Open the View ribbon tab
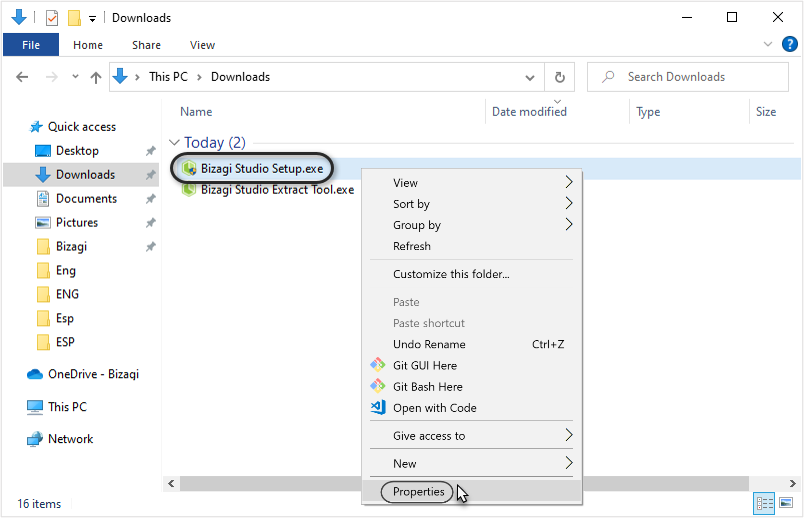 (202, 45)
